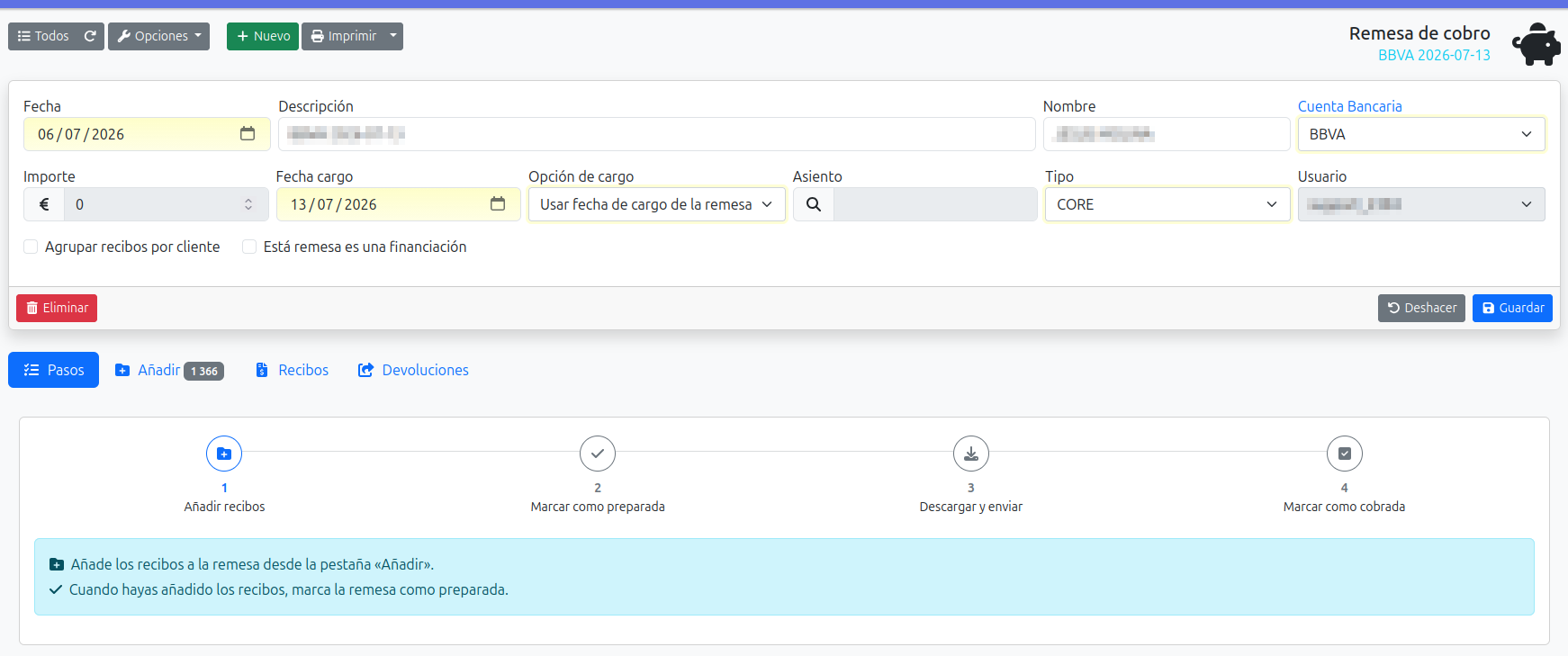Click the piggy bank icon
The width and height of the screenshot is (1568, 656).
[x=1536, y=44]
